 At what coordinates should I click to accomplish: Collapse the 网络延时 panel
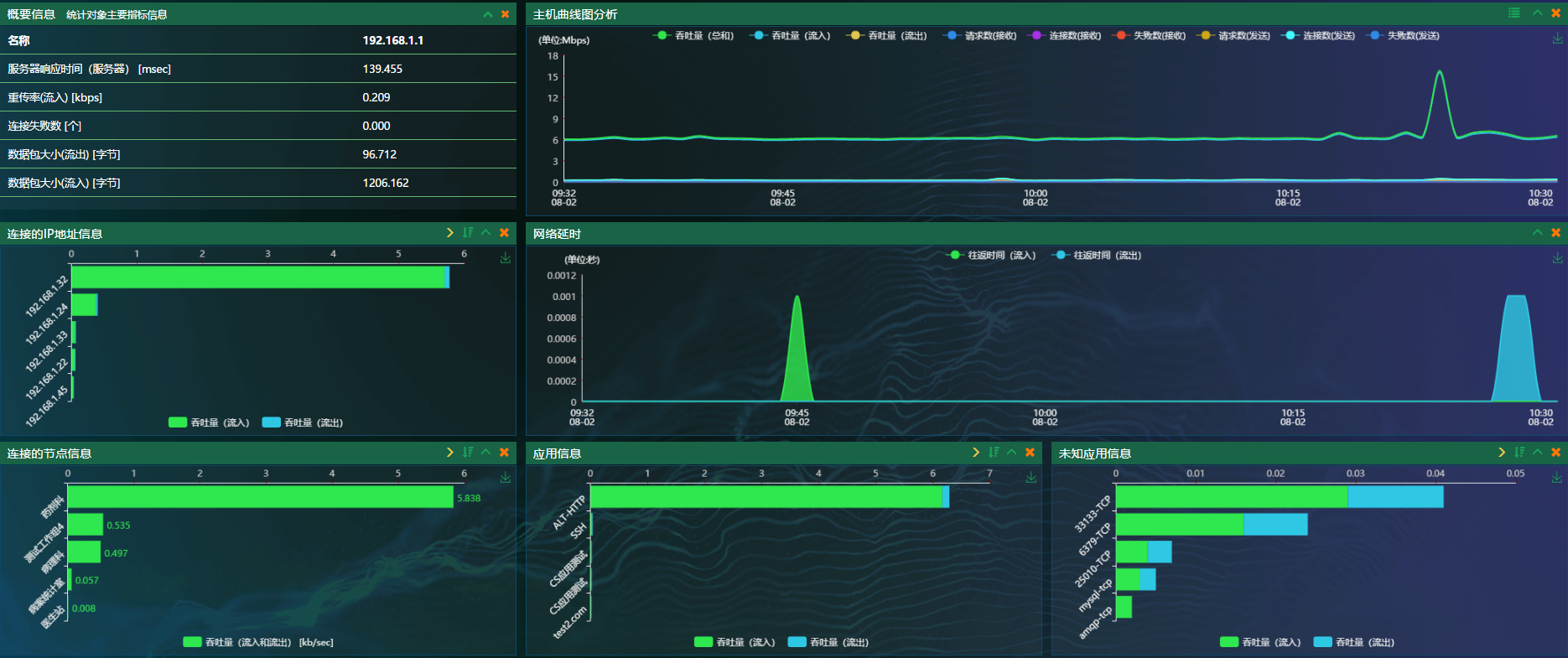[x=1538, y=232]
